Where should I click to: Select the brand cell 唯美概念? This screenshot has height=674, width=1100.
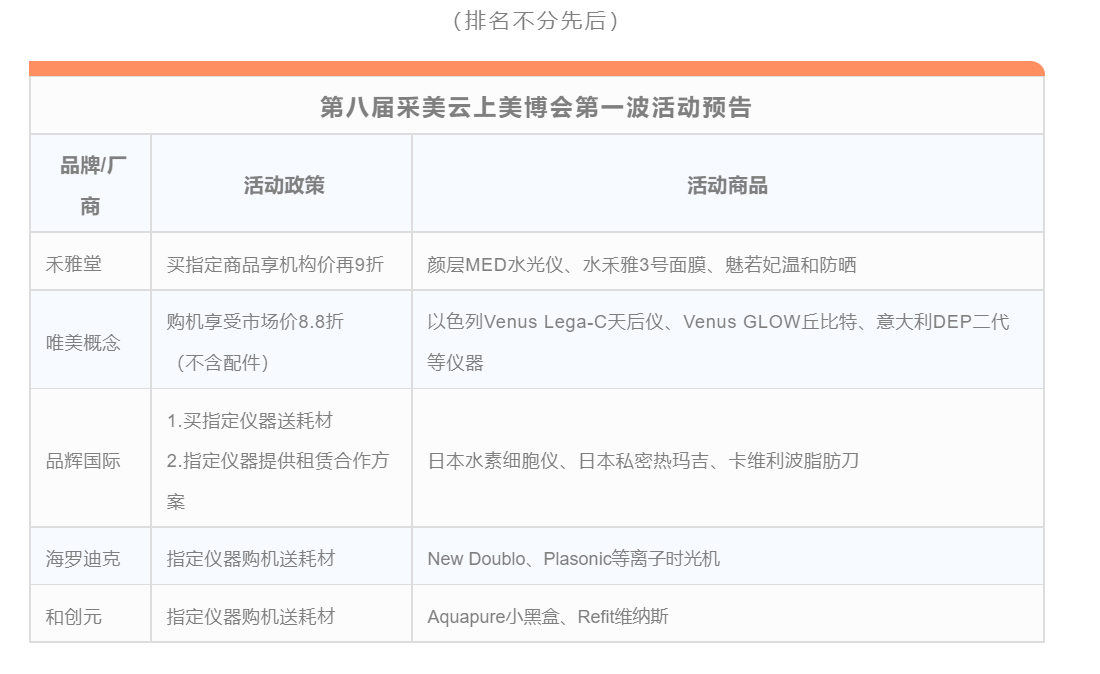click(83, 342)
